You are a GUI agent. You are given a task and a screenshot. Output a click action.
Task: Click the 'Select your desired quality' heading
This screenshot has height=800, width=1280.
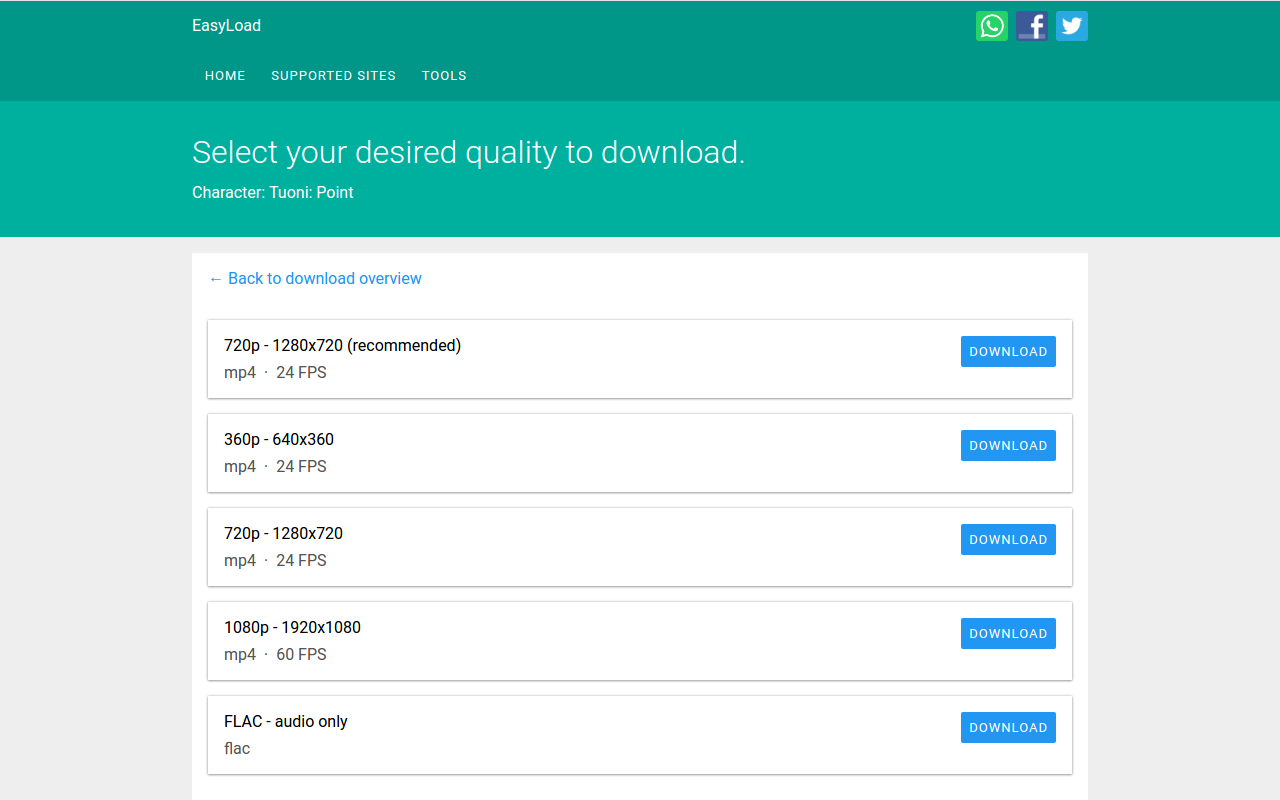click(x=468, y=152)
